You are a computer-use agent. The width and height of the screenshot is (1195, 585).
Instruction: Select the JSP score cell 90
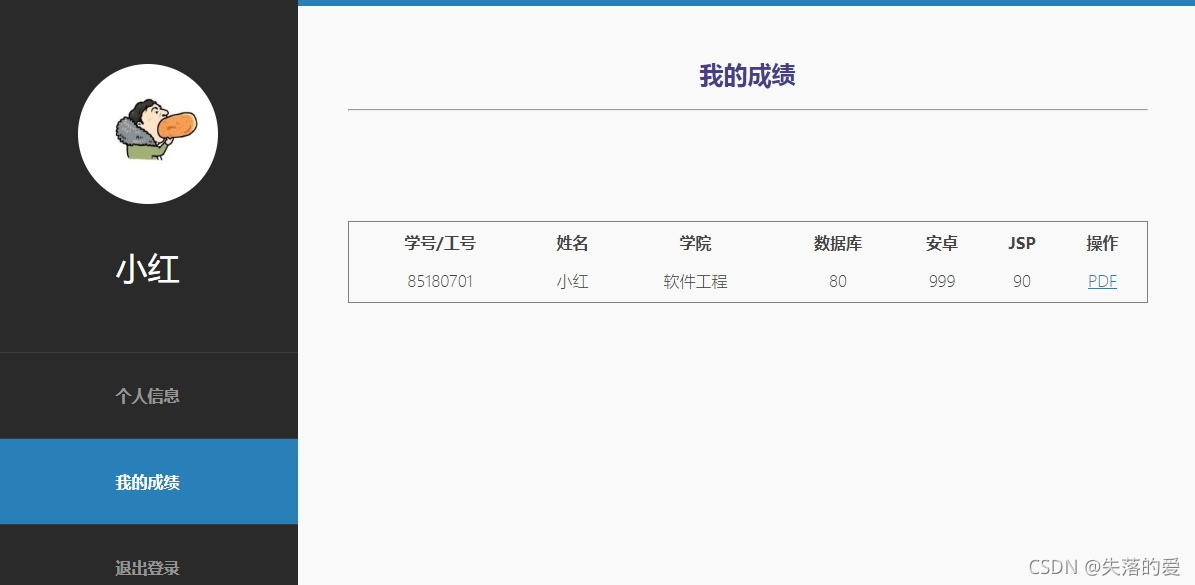coord(1022,282)
